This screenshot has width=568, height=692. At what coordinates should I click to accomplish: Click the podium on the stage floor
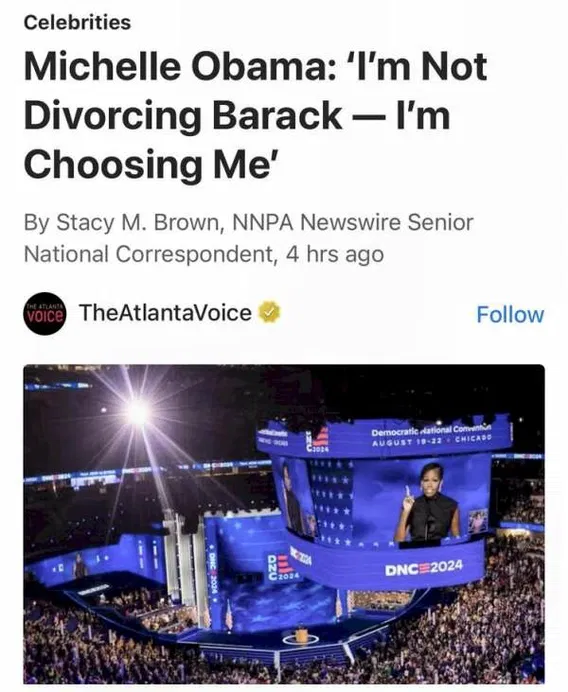tap(301, 636)
